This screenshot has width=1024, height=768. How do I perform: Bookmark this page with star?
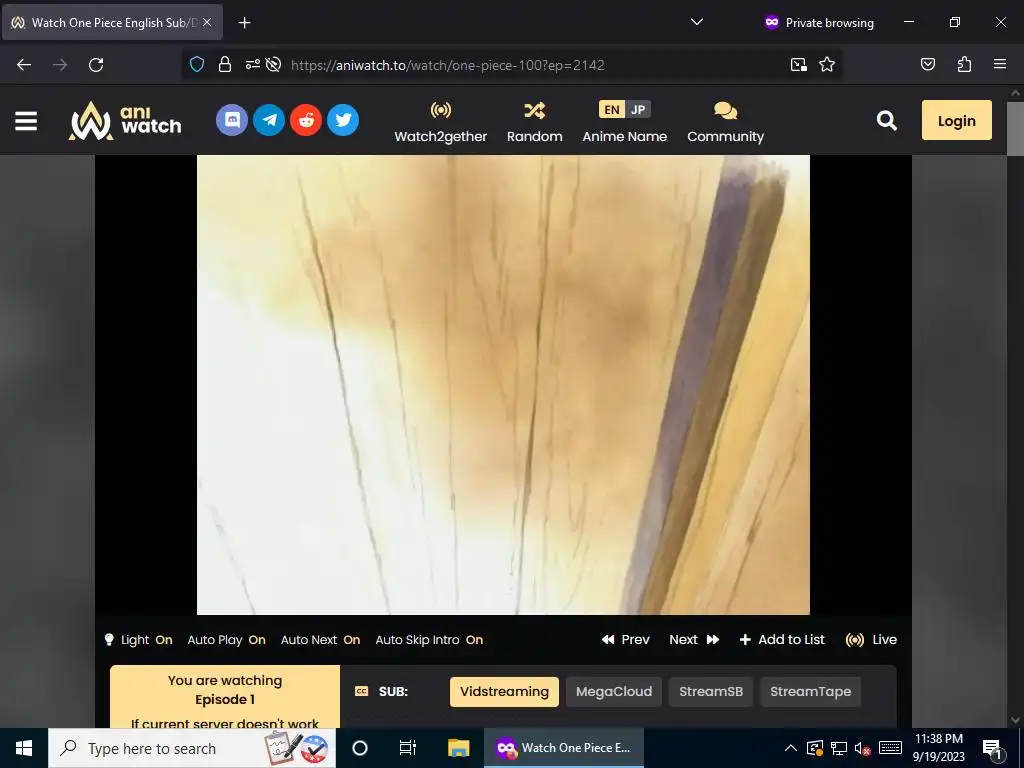827,65
